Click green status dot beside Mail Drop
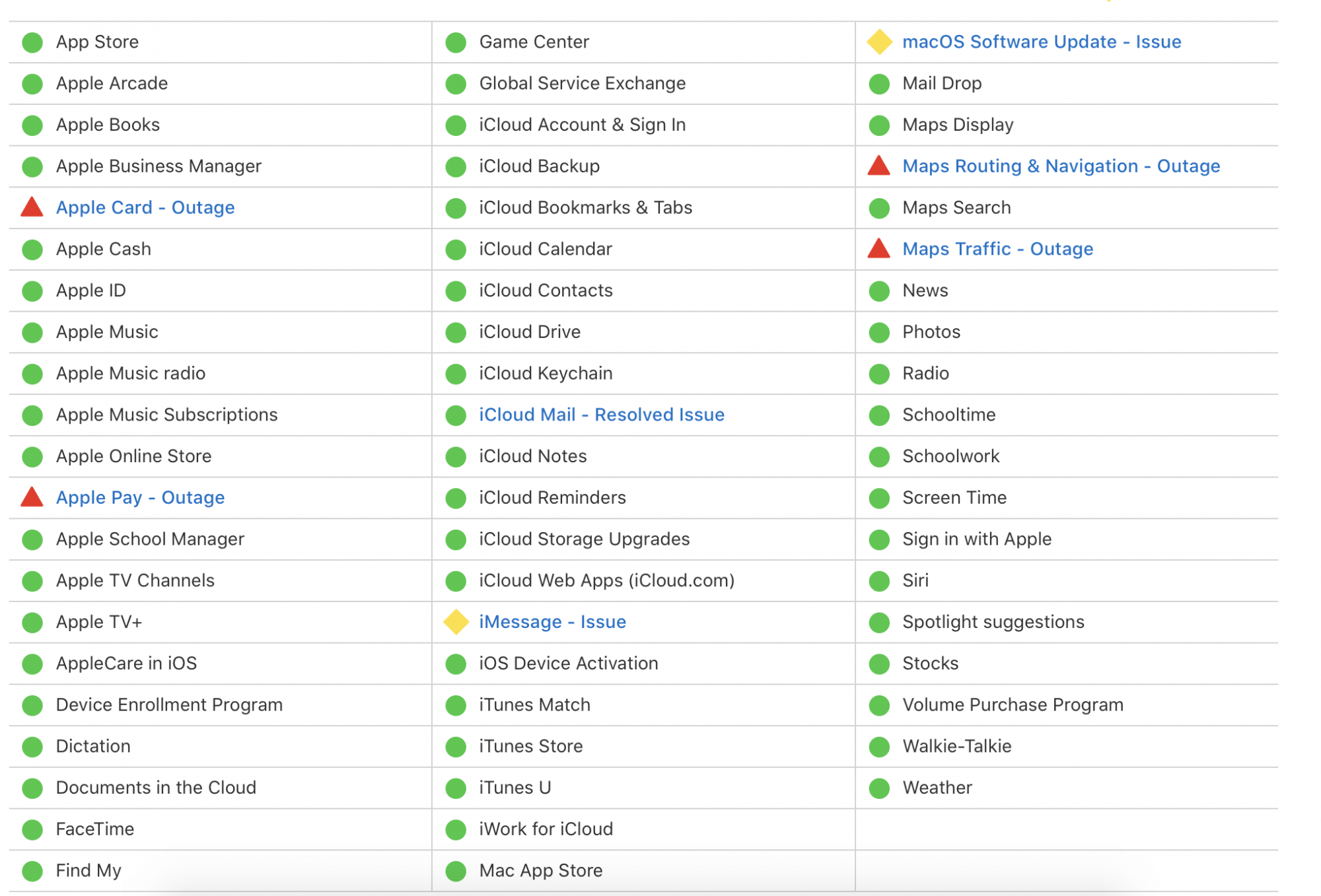The height and width of the screenshot is (896, 1321). coord(879,84)
